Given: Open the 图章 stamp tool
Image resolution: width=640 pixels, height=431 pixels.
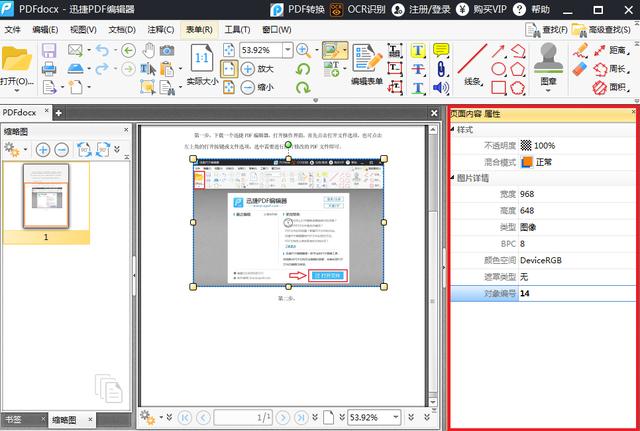Looking at the screenshot, I should 548,67.
